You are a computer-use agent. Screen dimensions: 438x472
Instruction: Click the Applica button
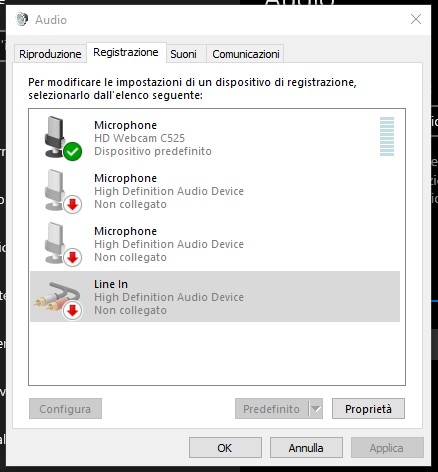click(x=387, y=448)
